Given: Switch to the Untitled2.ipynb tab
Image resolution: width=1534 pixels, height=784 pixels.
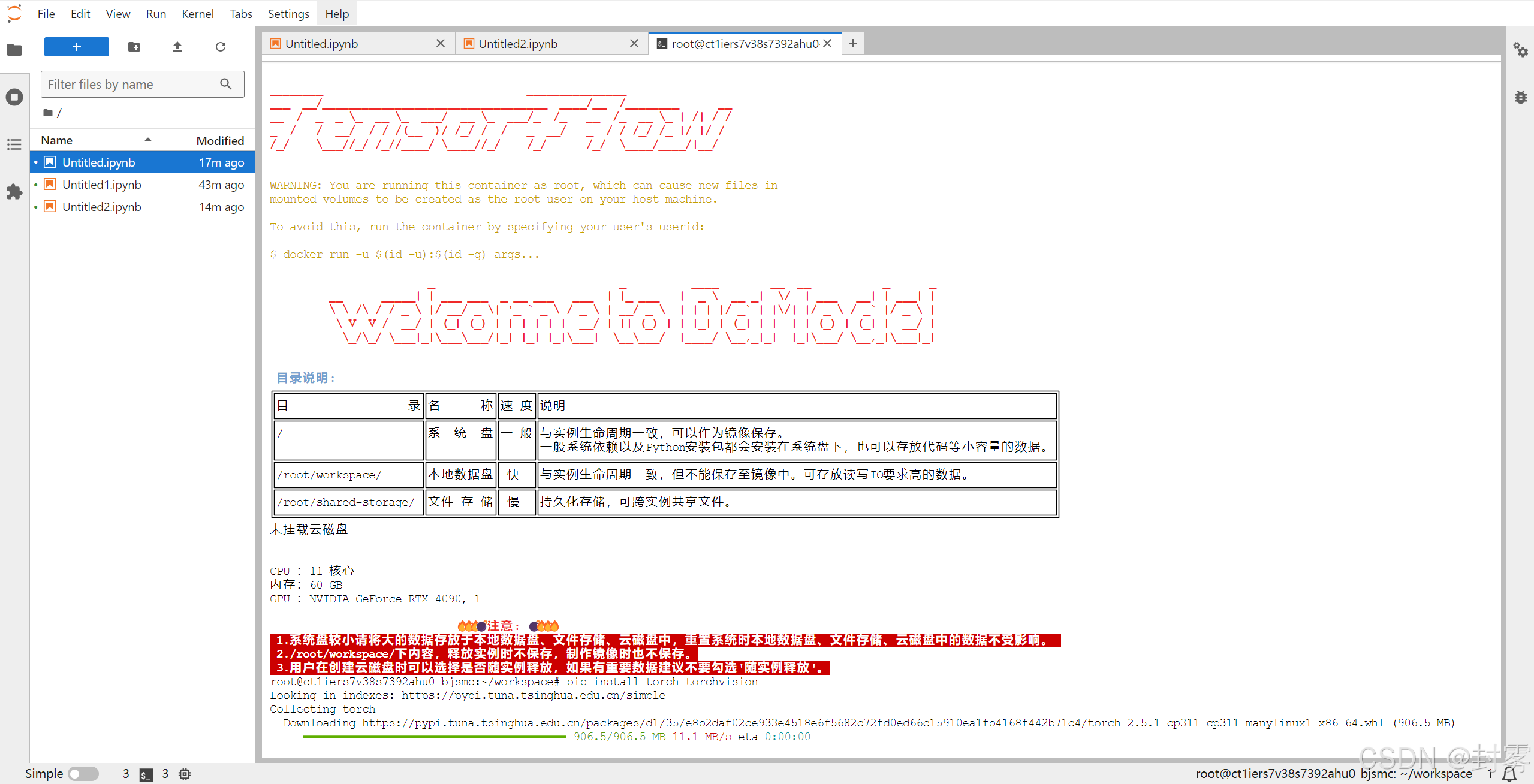Looking at the screenshot, I should (x=518, y=44).
